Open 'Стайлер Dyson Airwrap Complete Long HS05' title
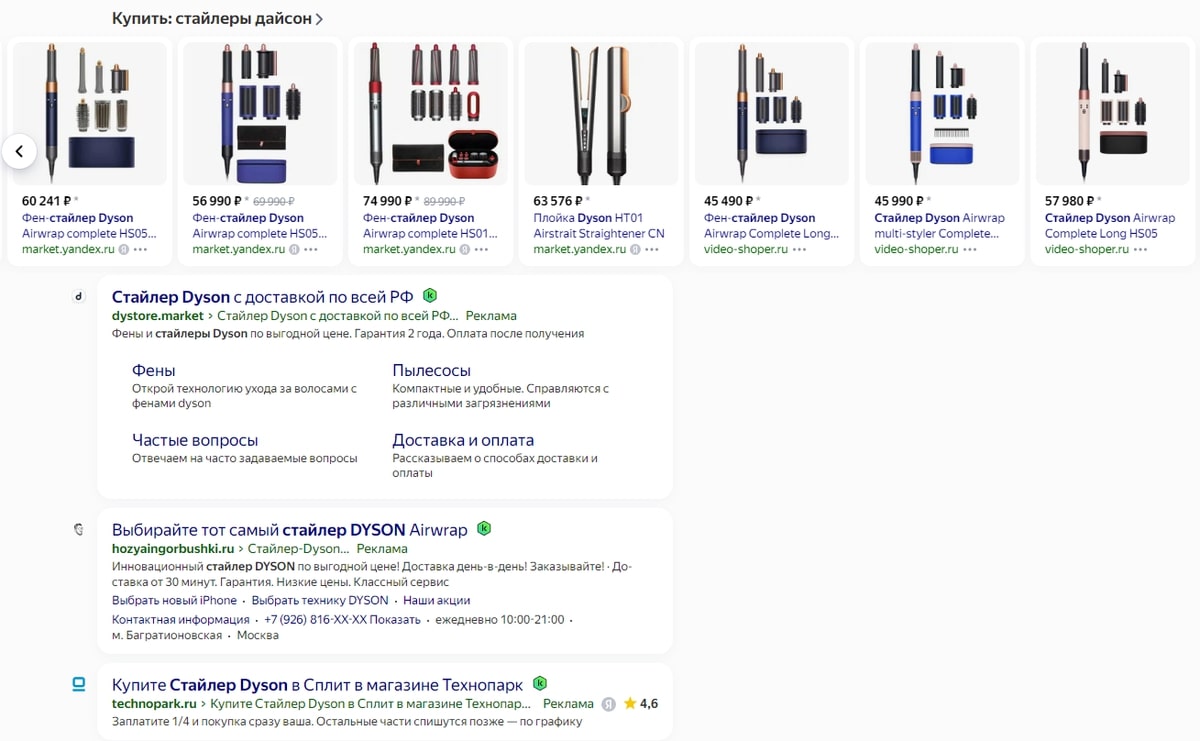Screen dimensions: 1200x741 click(1110, 226)
